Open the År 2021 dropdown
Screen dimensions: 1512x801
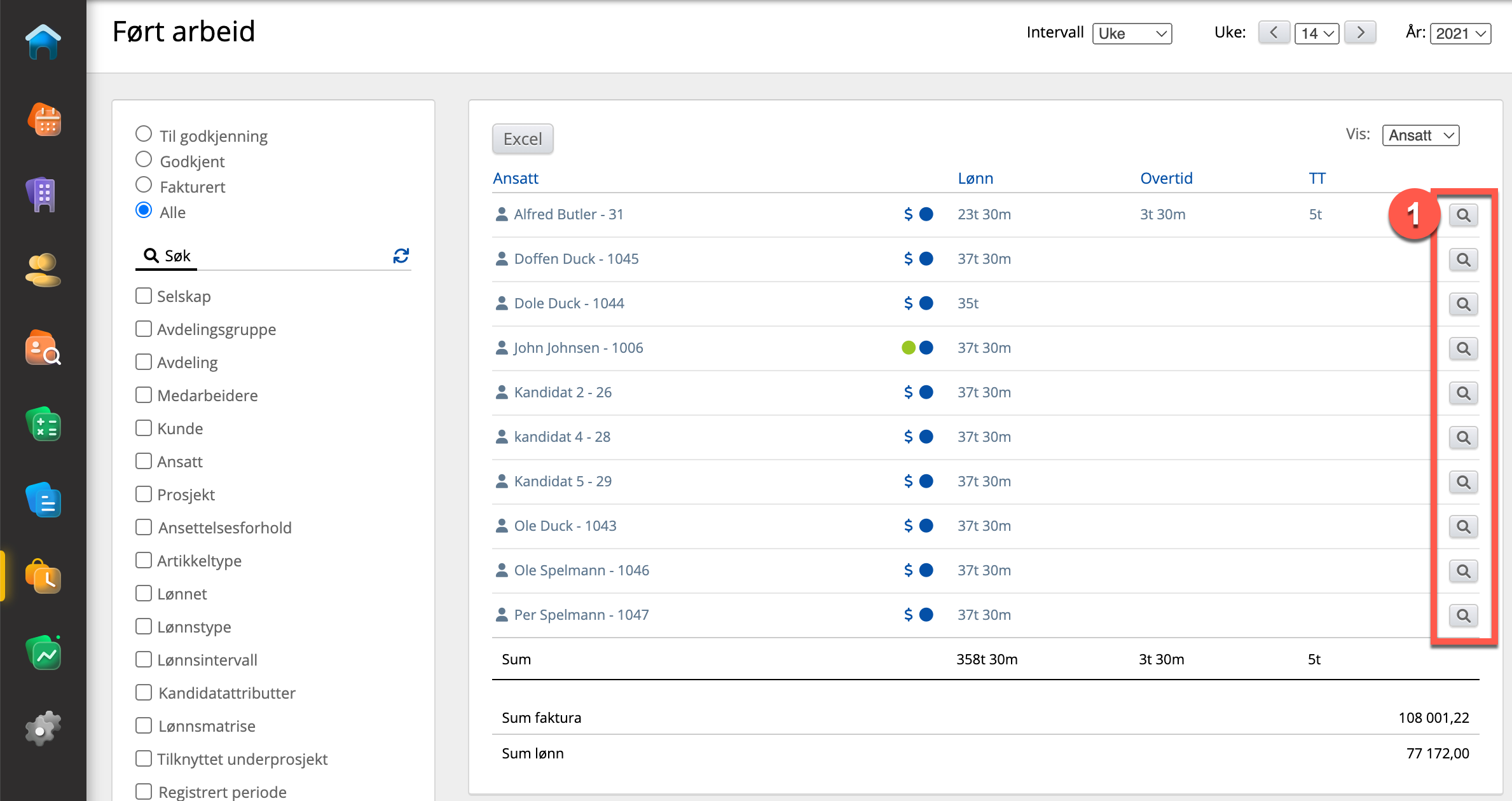tap(1460, 33)
